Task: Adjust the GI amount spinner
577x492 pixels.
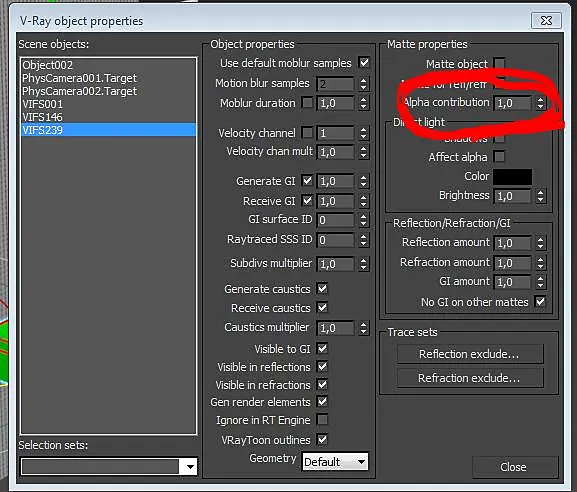Action: 540,282
